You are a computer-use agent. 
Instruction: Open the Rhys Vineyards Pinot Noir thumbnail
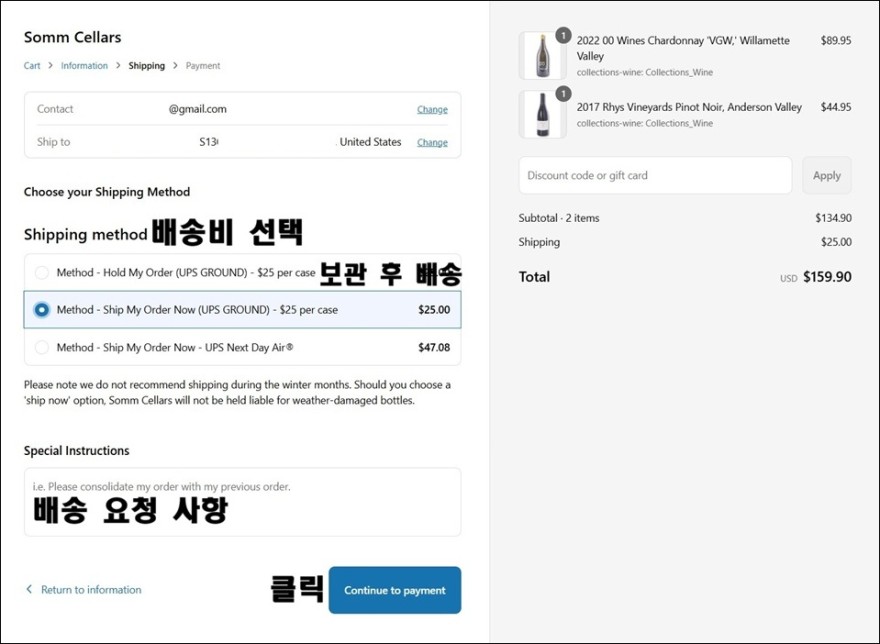(542, 115)
